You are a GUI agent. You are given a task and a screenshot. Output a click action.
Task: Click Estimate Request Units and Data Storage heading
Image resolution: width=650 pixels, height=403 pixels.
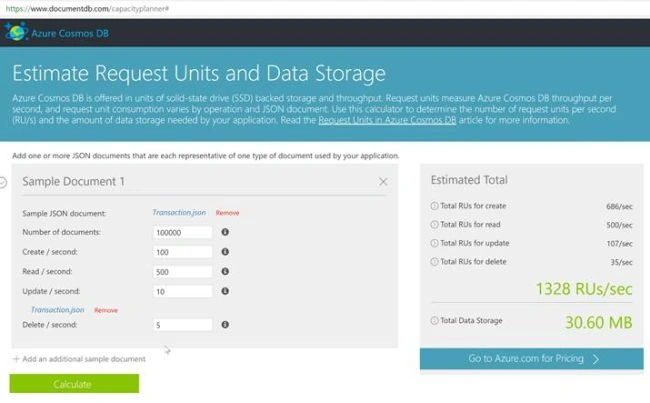(199, 73)
